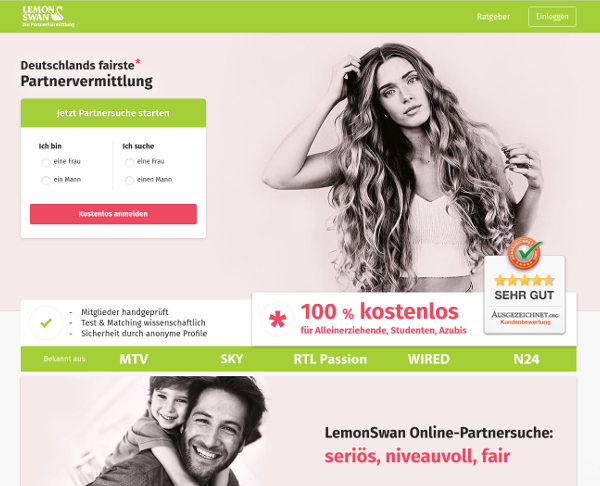
Task: Click the LemonSwan swan logo
Action: [48, 16]
